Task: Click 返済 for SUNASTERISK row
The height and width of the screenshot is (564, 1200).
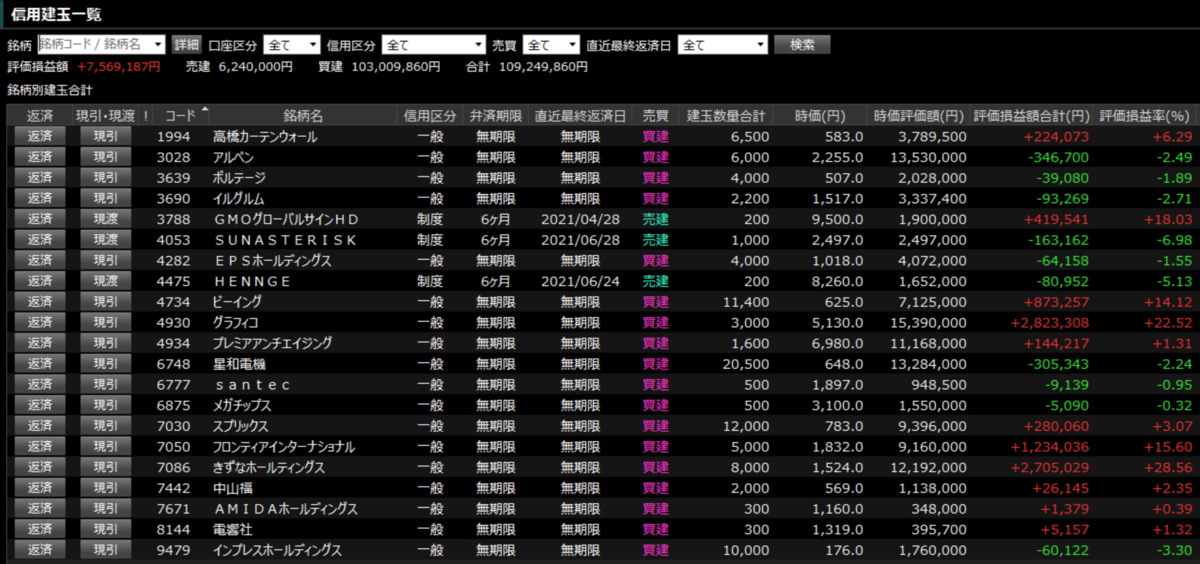Action: (40, 240)
